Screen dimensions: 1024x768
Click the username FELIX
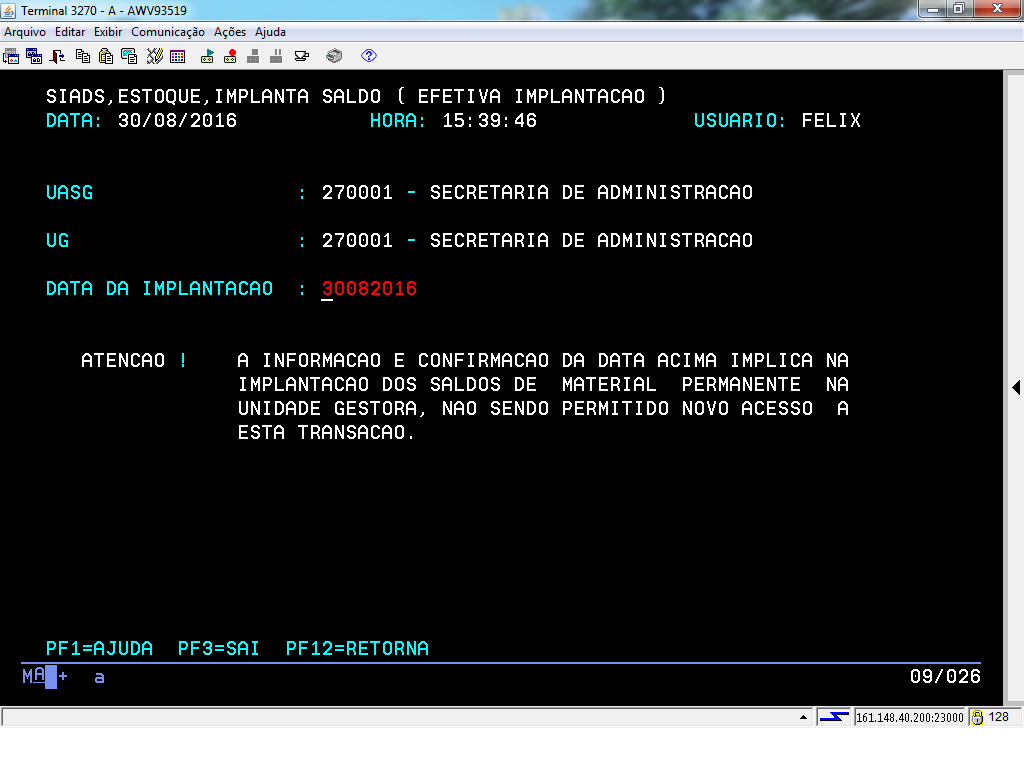[831, 121]
